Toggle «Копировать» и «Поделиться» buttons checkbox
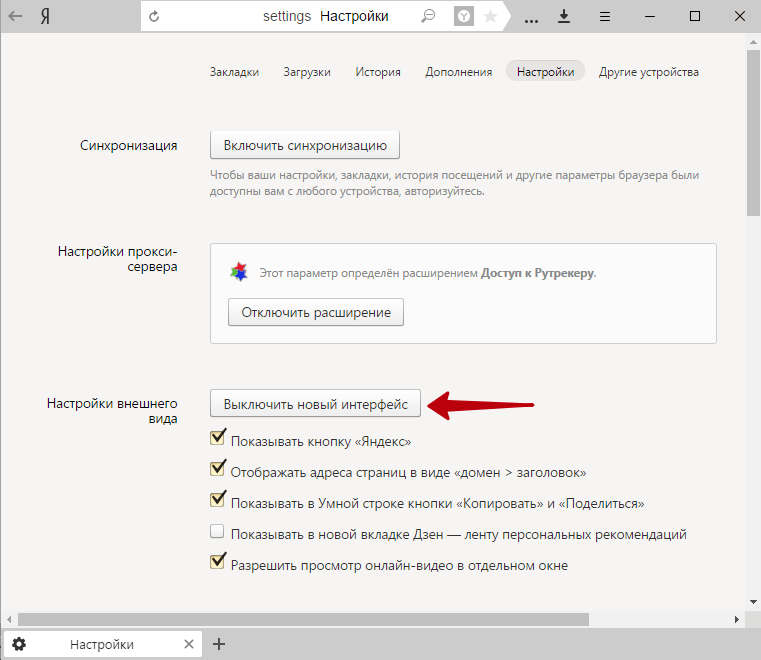761x660 pixels. click(217, 499)
